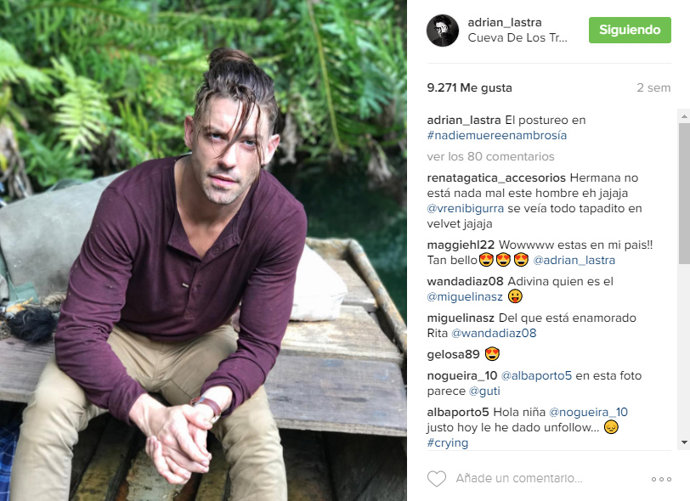Toggle the Siguiendo follow button
This screenshot has width=690, height=501.
pos(630,30)
